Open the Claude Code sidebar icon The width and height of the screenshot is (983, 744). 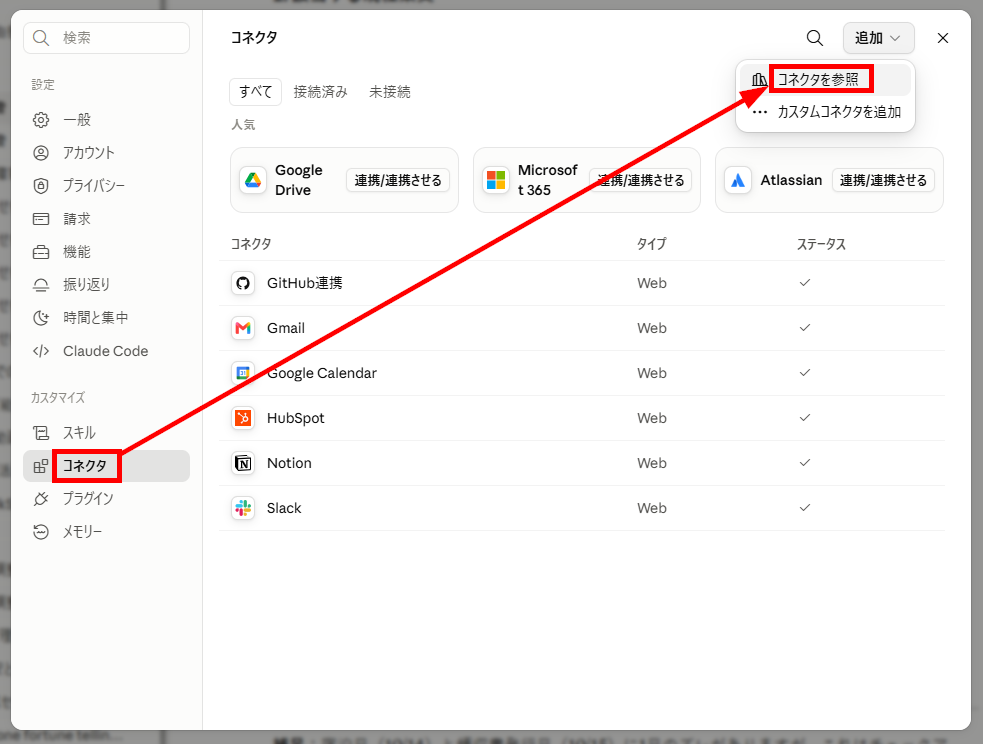41,351
